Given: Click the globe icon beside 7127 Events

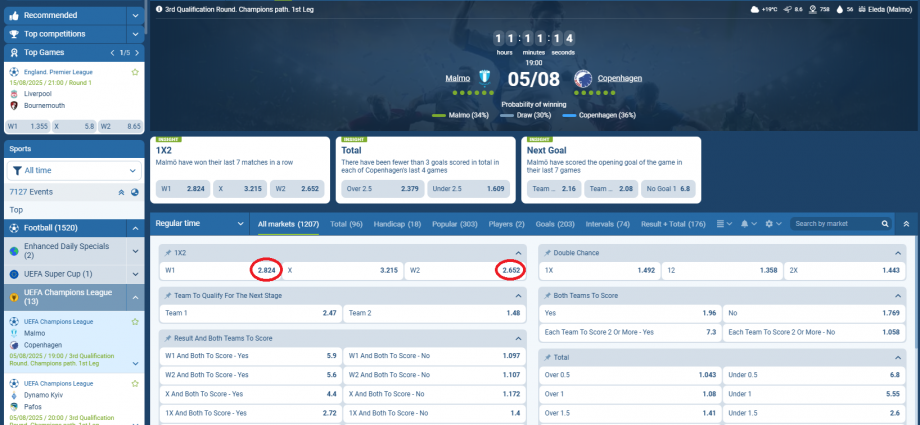Looking at the screenshot, I should [134, 192].
